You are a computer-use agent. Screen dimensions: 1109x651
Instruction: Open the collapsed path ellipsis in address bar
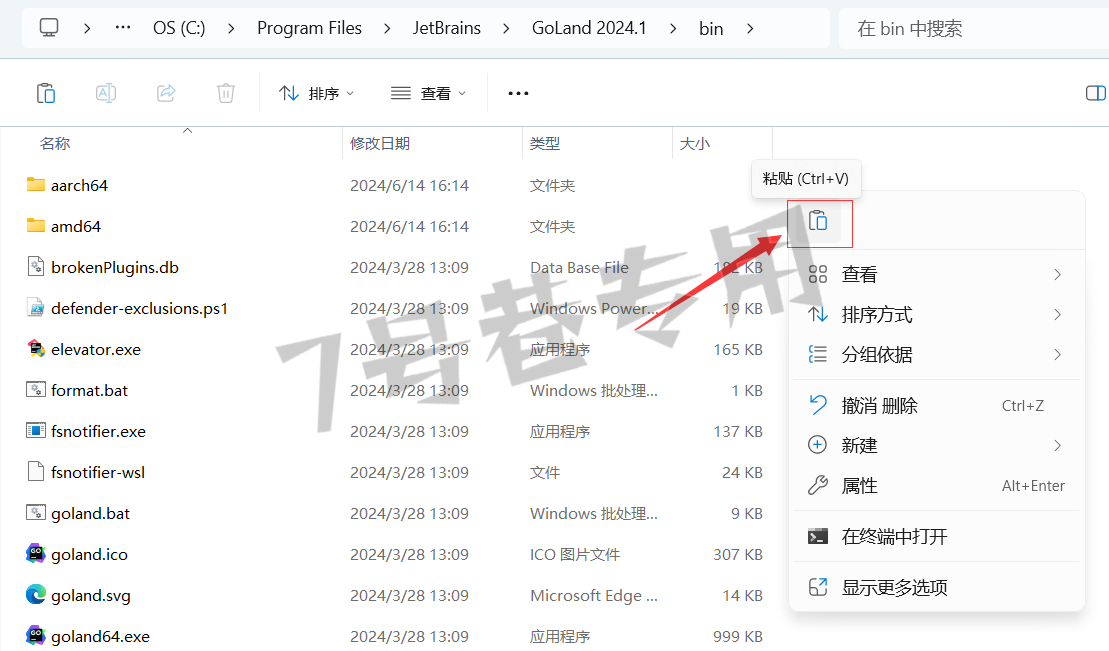123,28
